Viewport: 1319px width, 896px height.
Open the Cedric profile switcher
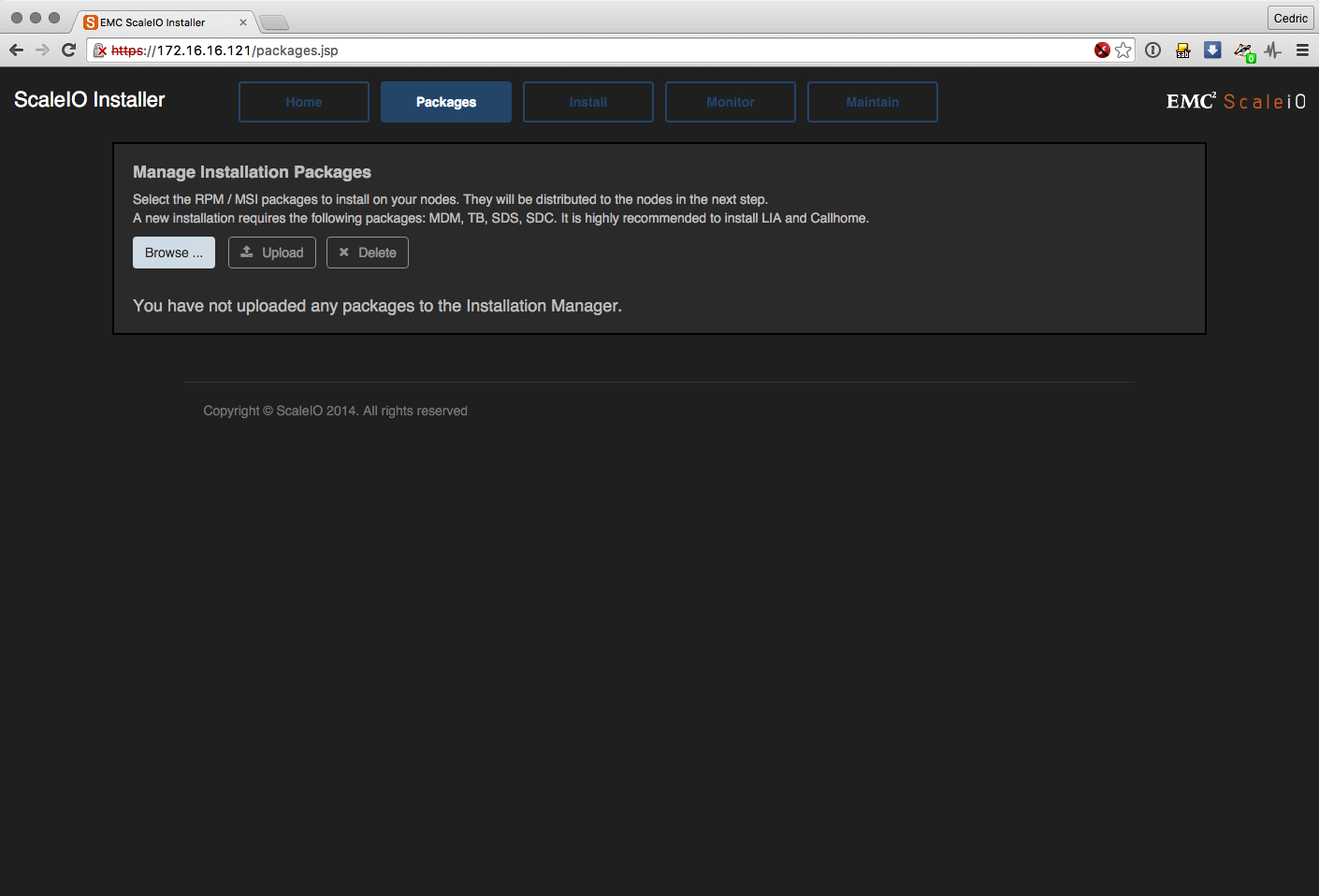(x=1290, y=18)
